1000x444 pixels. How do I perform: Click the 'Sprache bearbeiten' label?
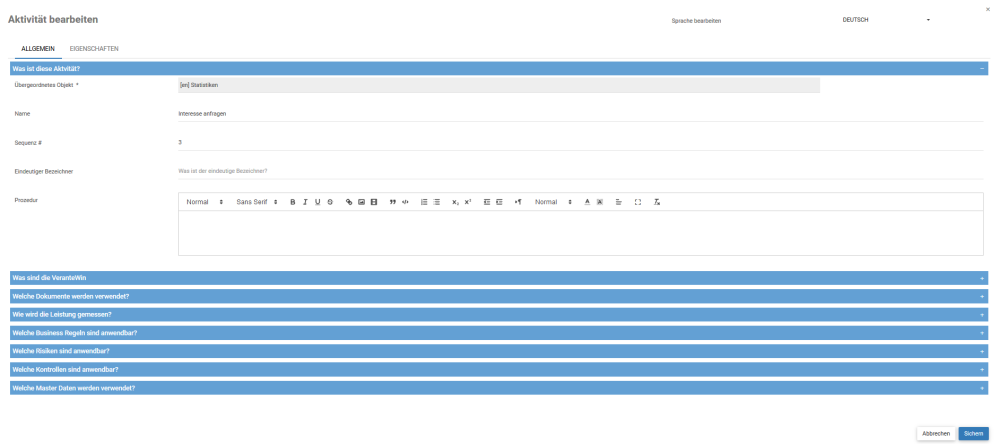[x=696, y=21]
